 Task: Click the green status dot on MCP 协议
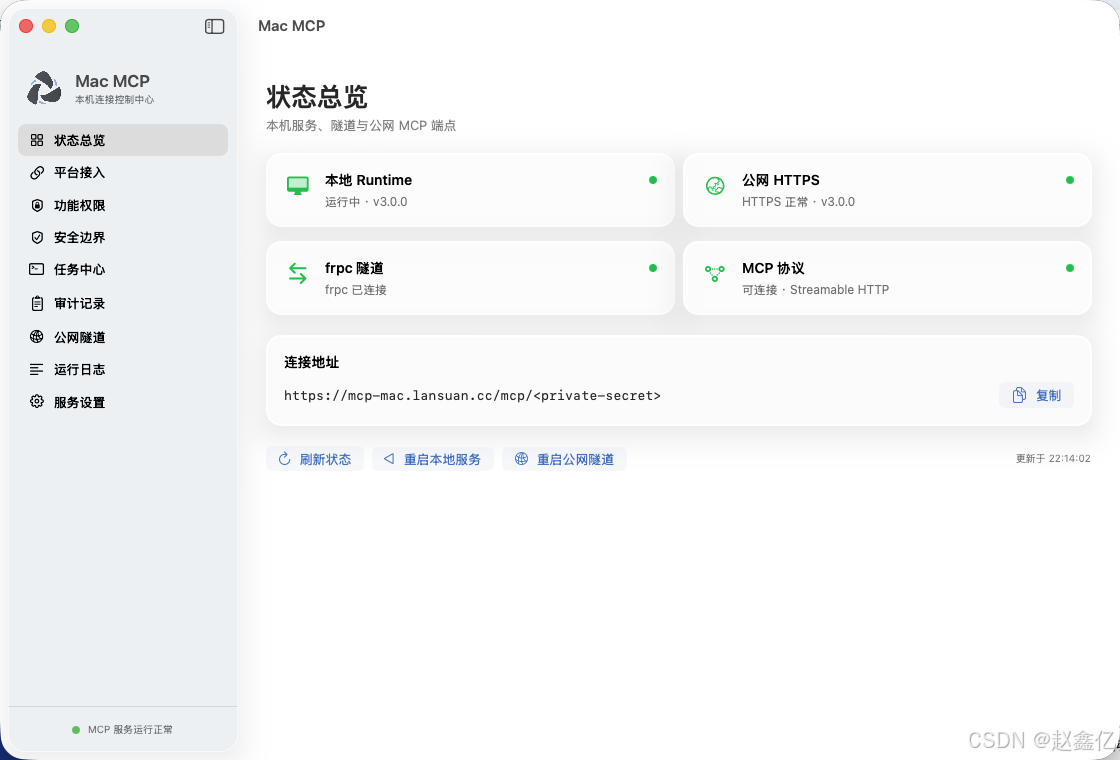tap(1070, 268)
